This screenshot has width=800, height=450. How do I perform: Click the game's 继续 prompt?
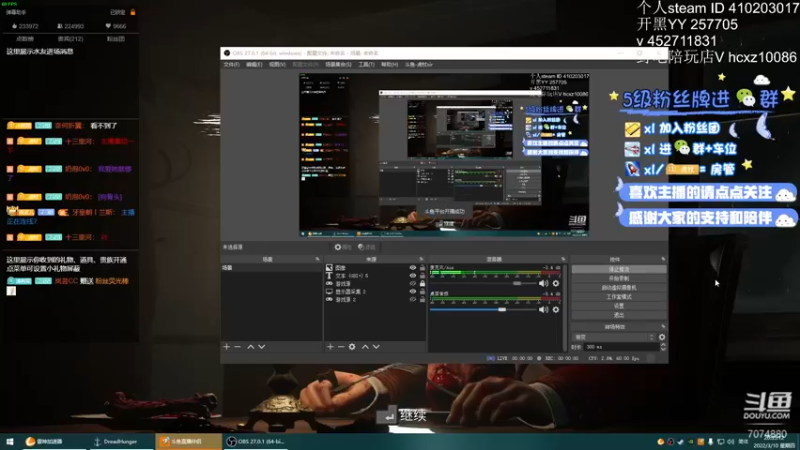402,416
